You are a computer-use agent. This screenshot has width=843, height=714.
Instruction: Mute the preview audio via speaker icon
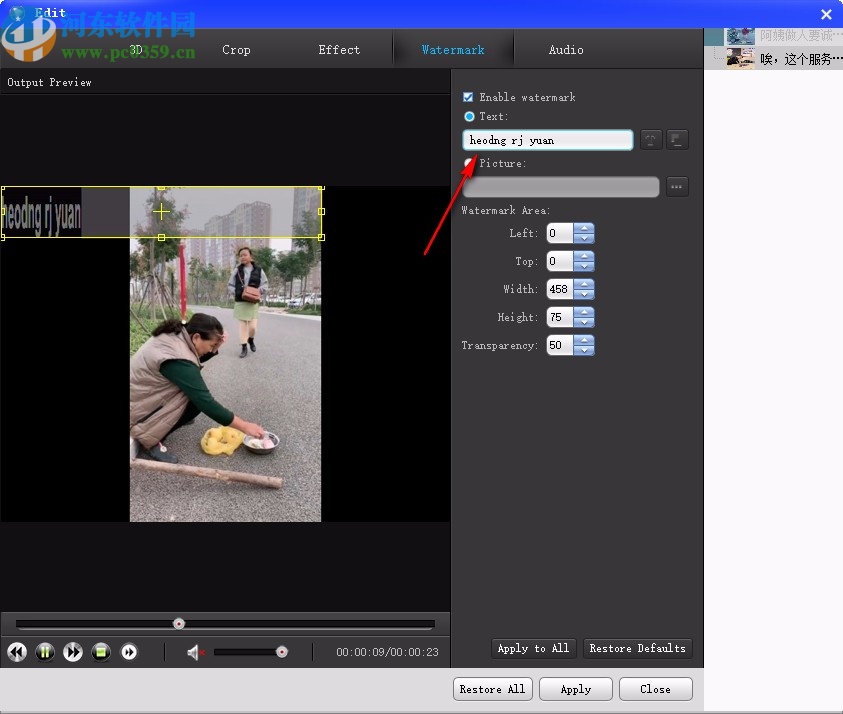[x=193, y=652]
